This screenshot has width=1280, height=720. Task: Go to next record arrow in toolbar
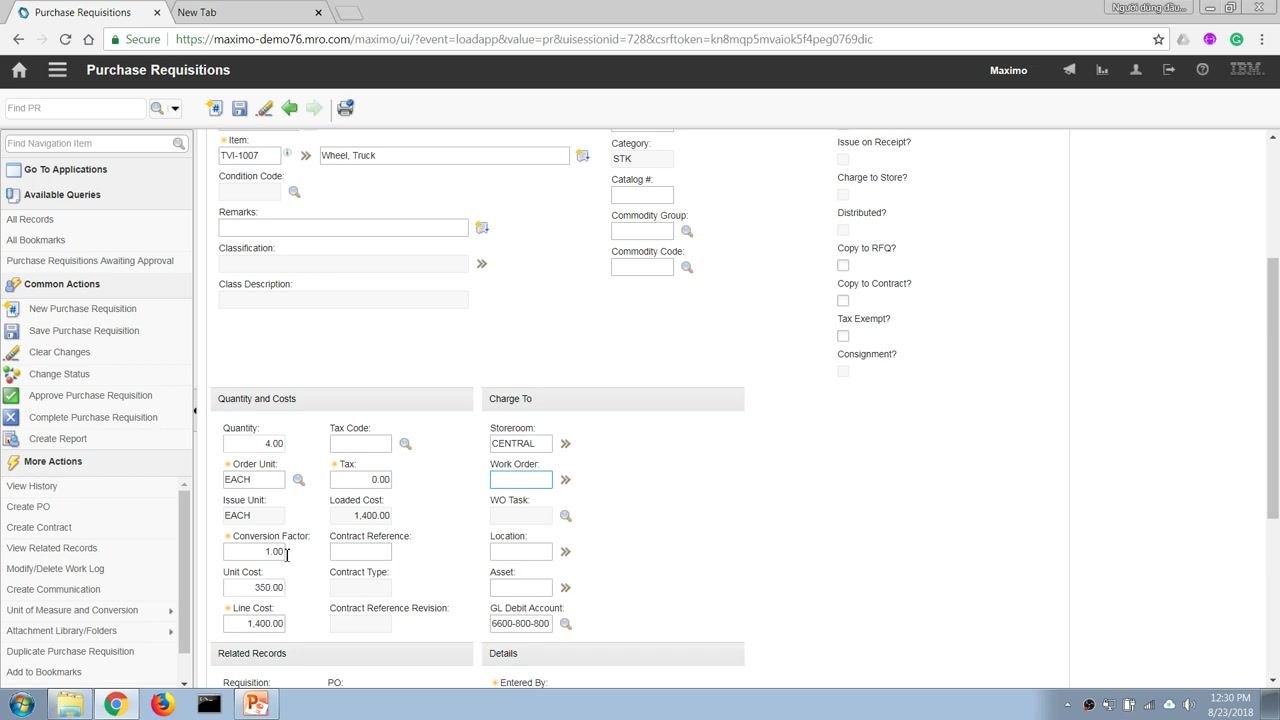point(314,108)
